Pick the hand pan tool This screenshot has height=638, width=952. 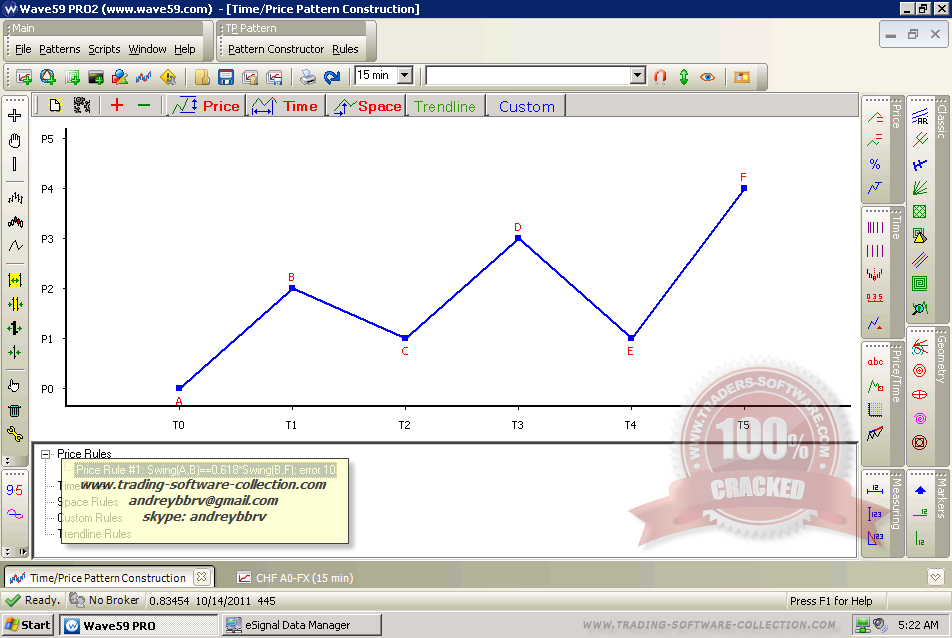[15, 140]
